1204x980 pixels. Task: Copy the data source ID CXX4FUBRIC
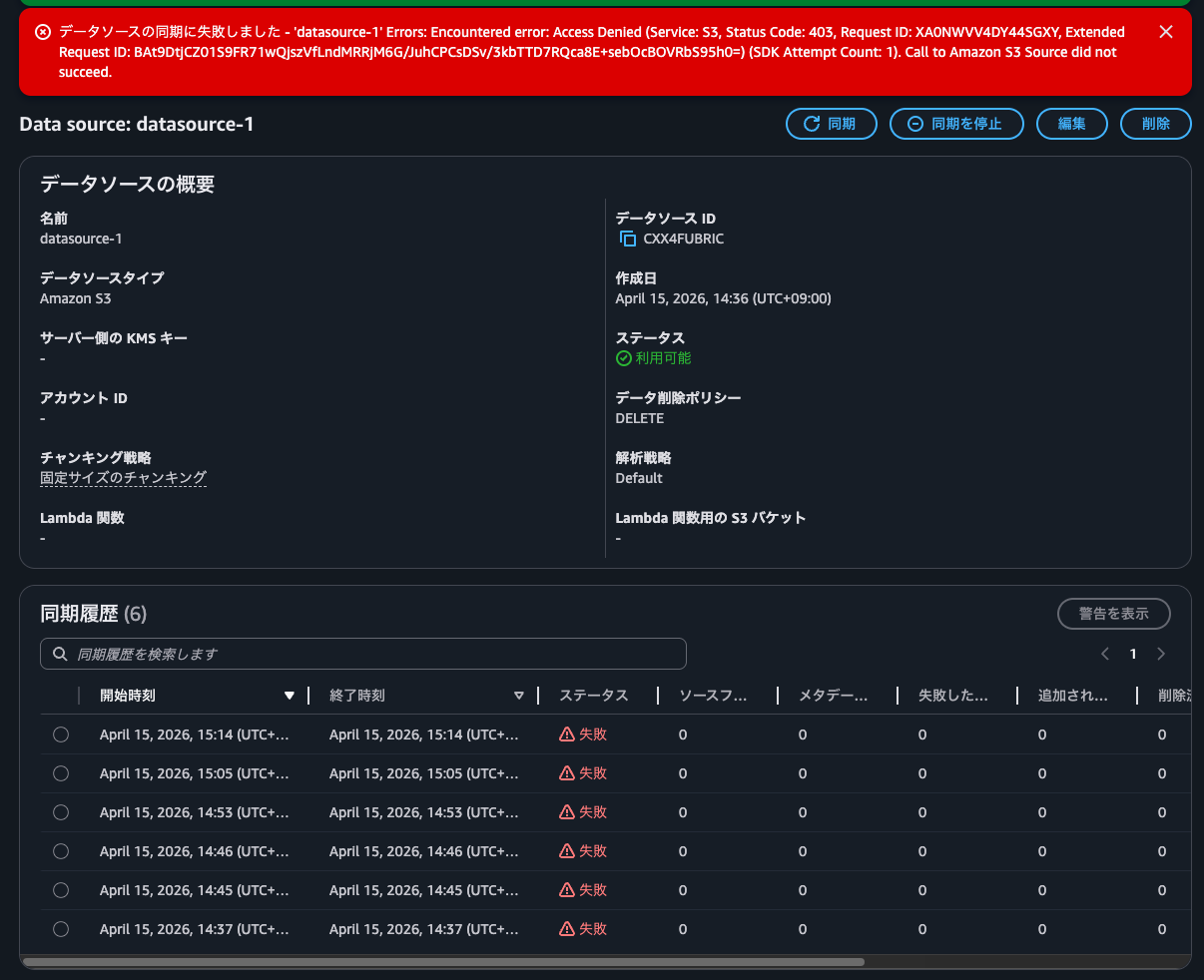627,239
